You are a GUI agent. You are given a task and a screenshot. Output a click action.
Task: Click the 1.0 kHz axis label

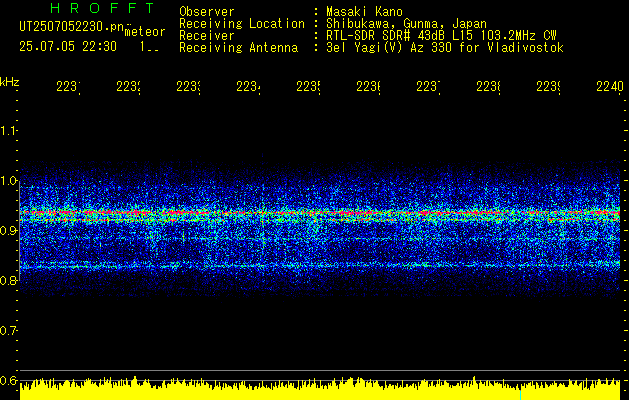[x=8, y=181]
